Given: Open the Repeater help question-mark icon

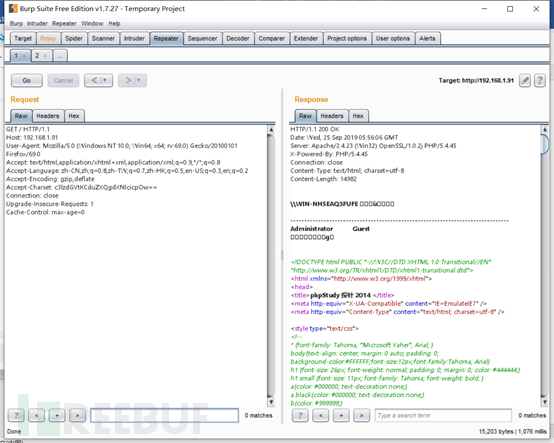Looking at the screenshot, I should click(540, 81).
